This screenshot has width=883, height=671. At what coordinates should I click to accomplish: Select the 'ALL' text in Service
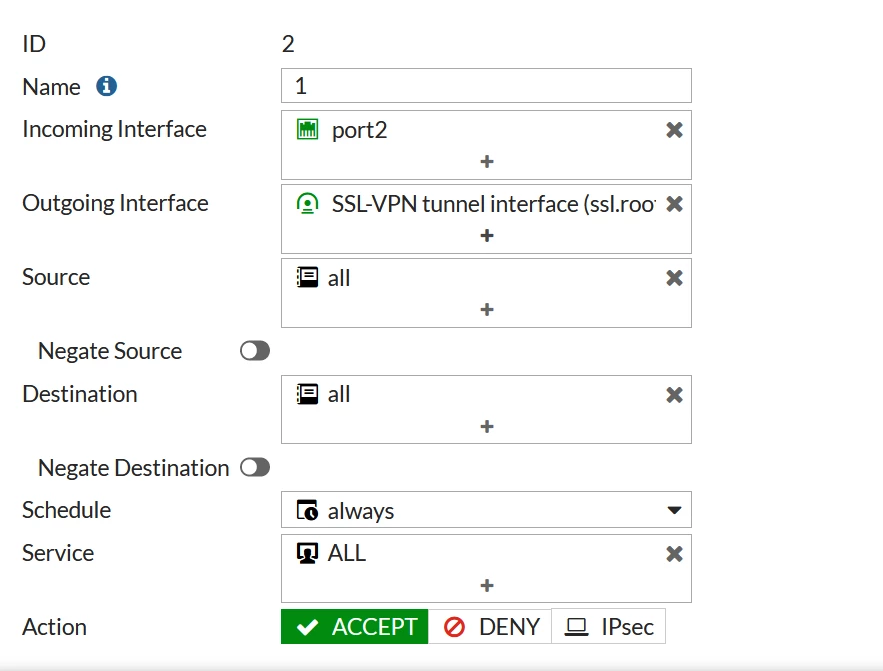tap(347, 553)
